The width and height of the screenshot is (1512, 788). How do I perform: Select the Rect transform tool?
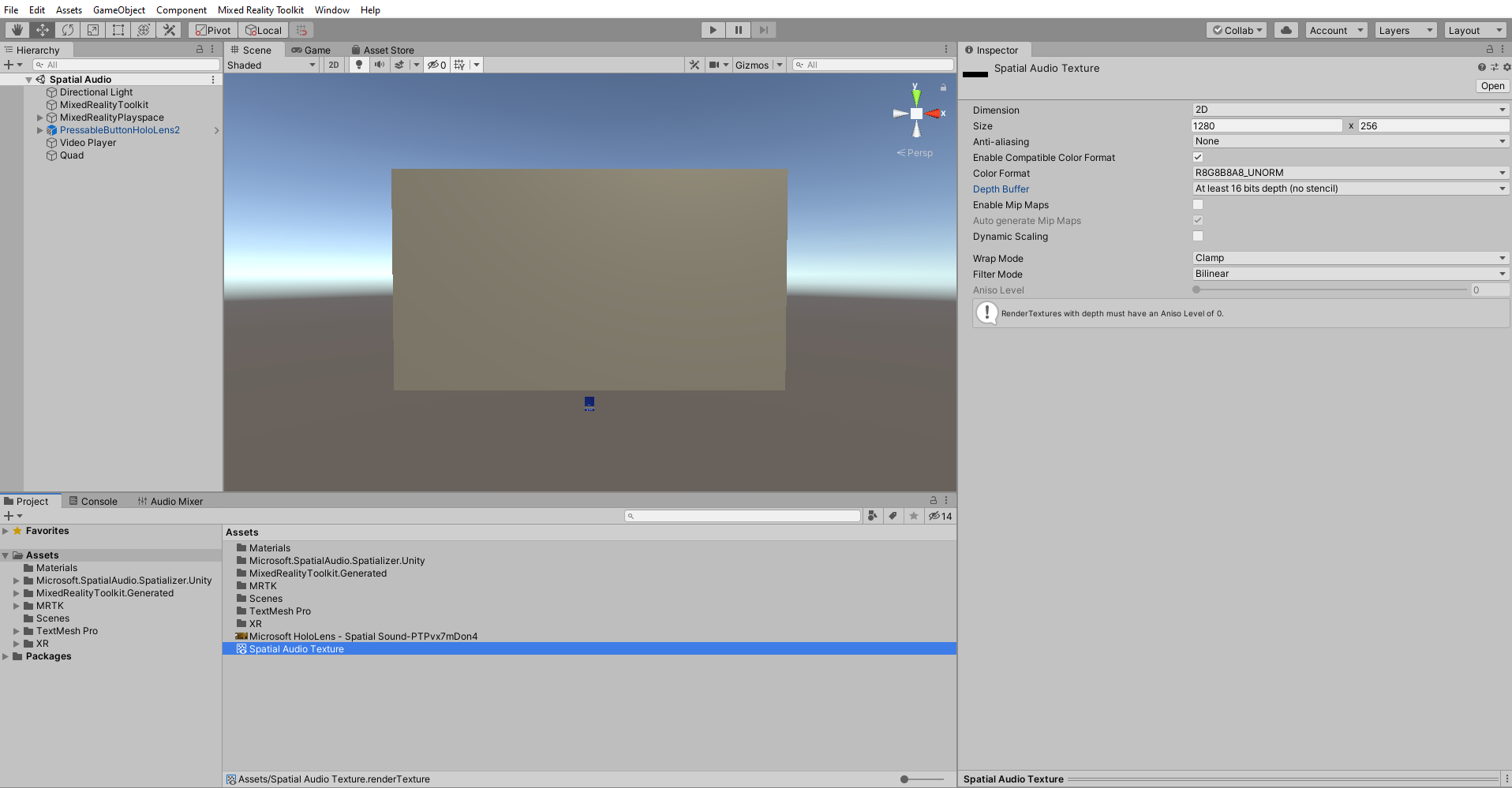click(x=118, y=30)
